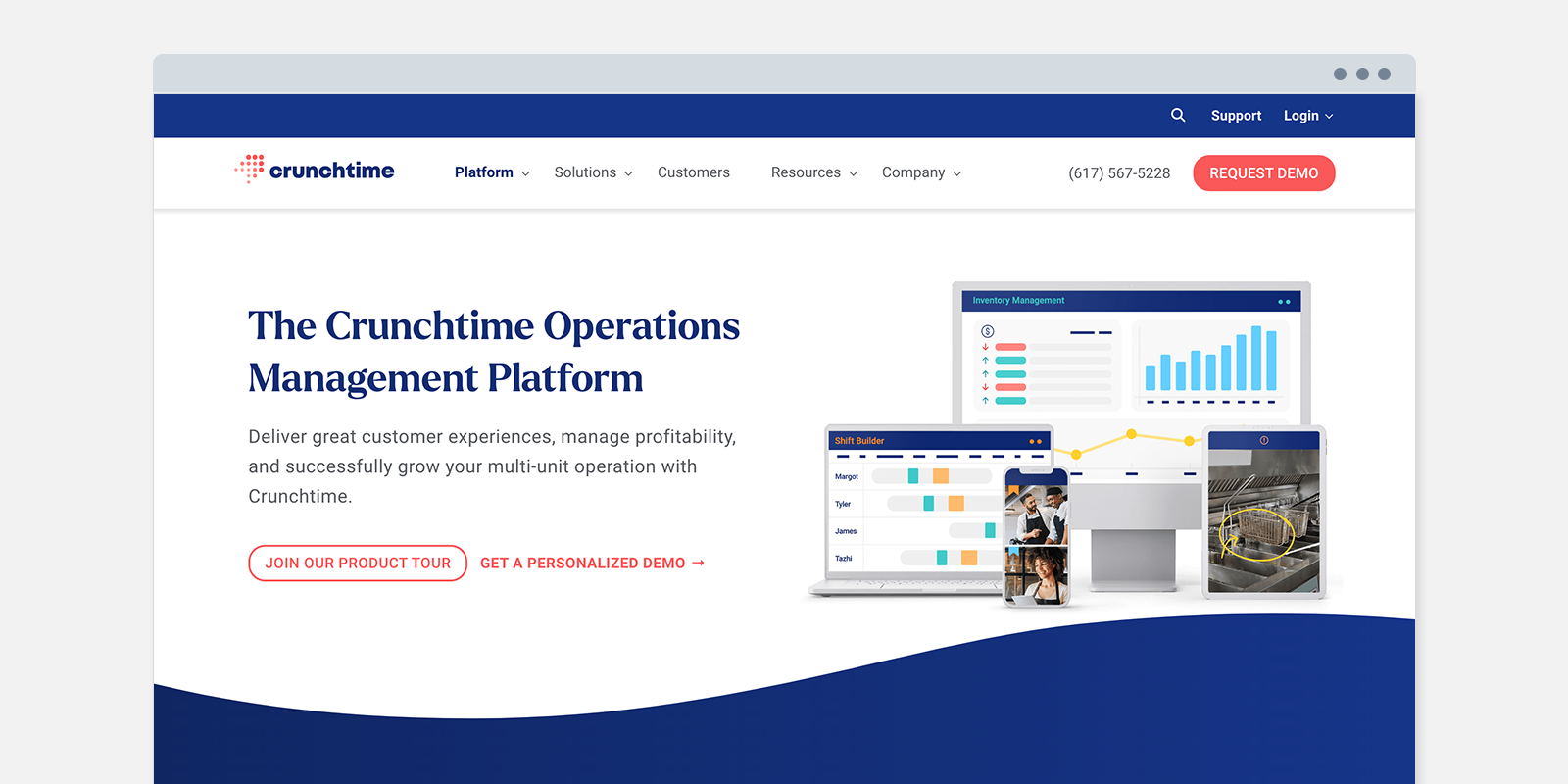Go to the Customers page
This screenshot has width=1568, height=784.
(x=694, y=172)
